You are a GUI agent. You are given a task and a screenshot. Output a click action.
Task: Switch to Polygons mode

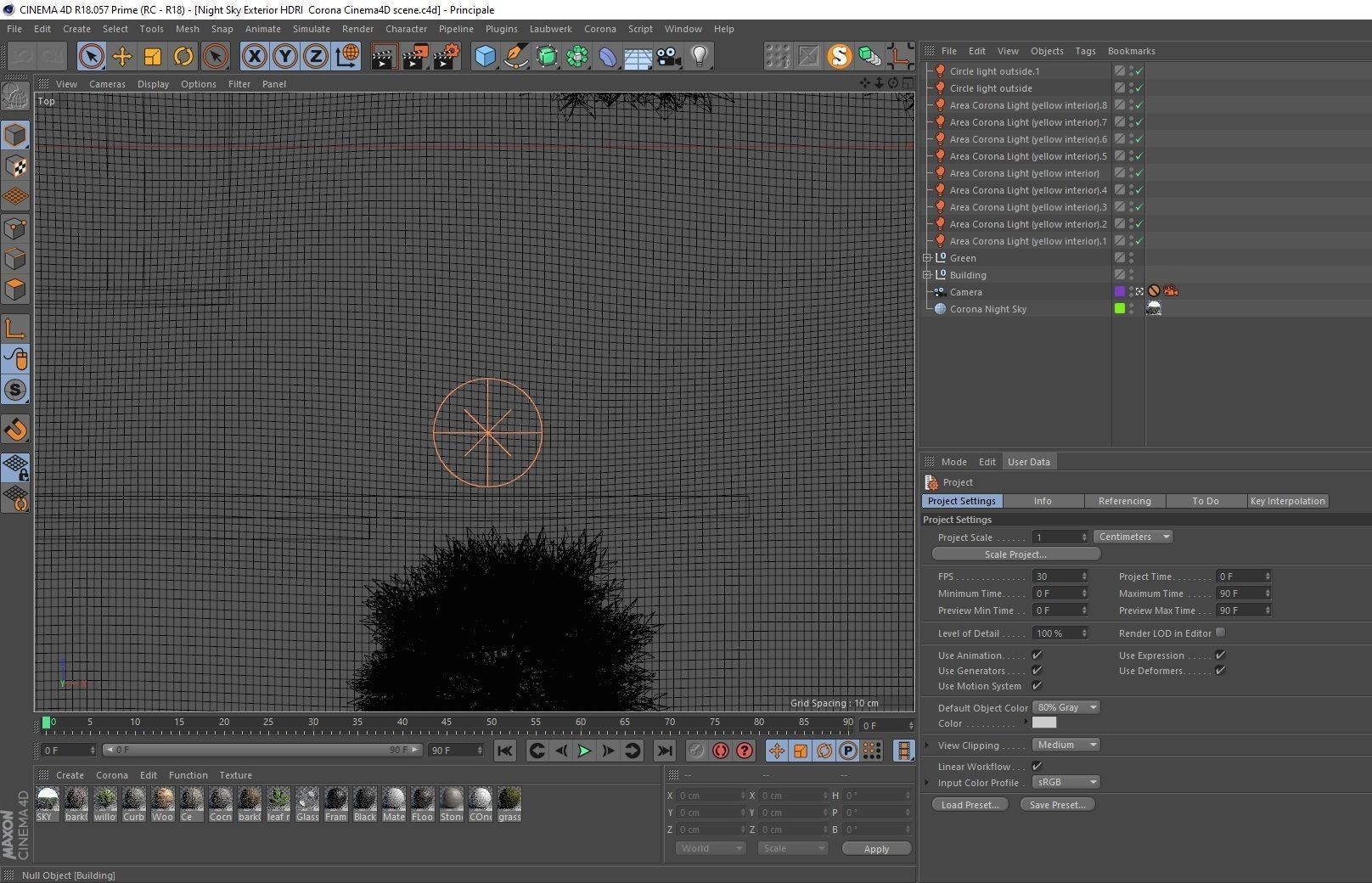(15, 290)
